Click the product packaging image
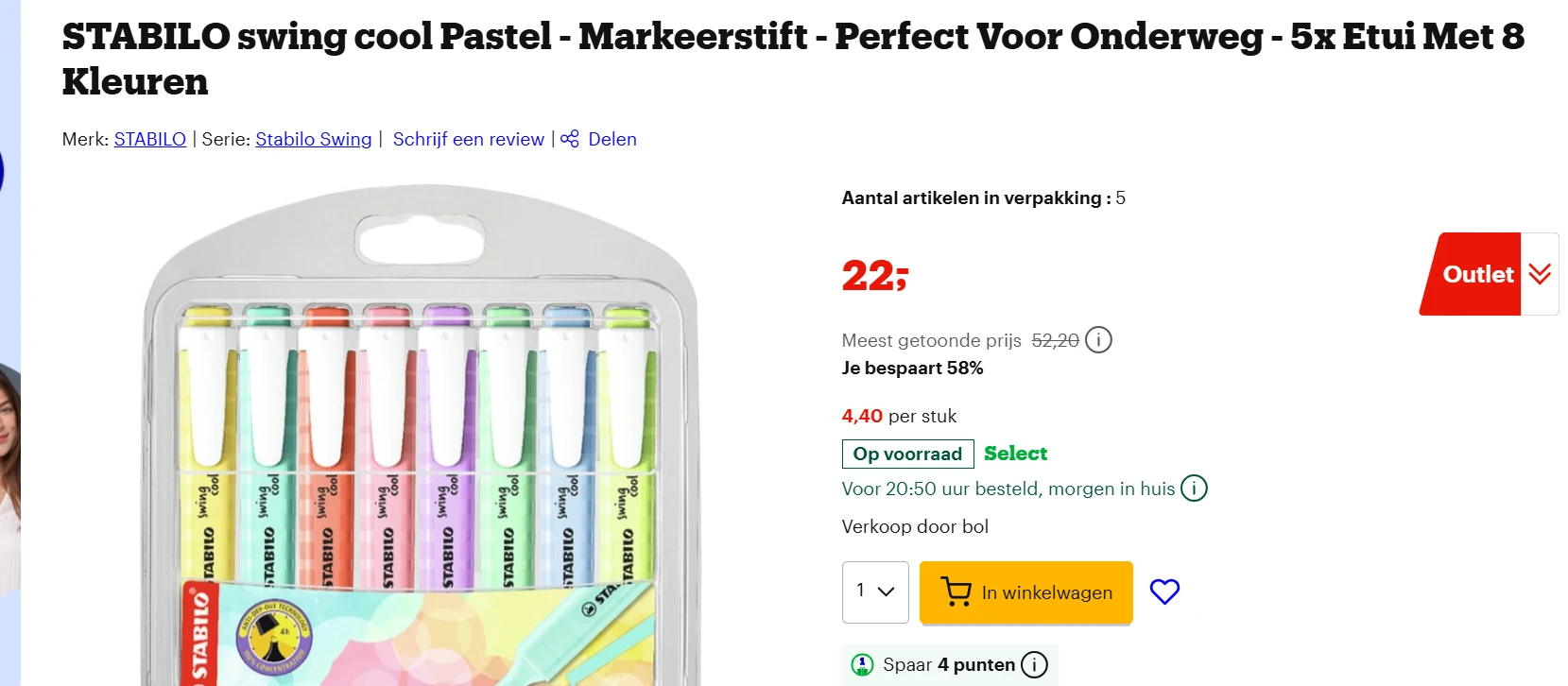This screenshot has height=686, width=1568. point(425,435)
